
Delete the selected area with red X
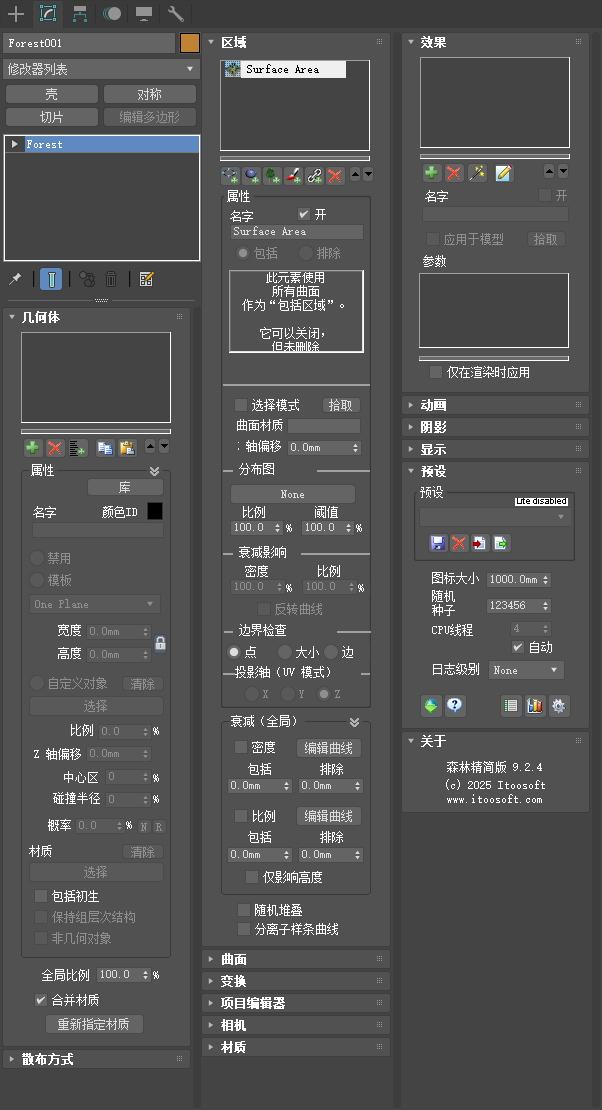point(336,176)
